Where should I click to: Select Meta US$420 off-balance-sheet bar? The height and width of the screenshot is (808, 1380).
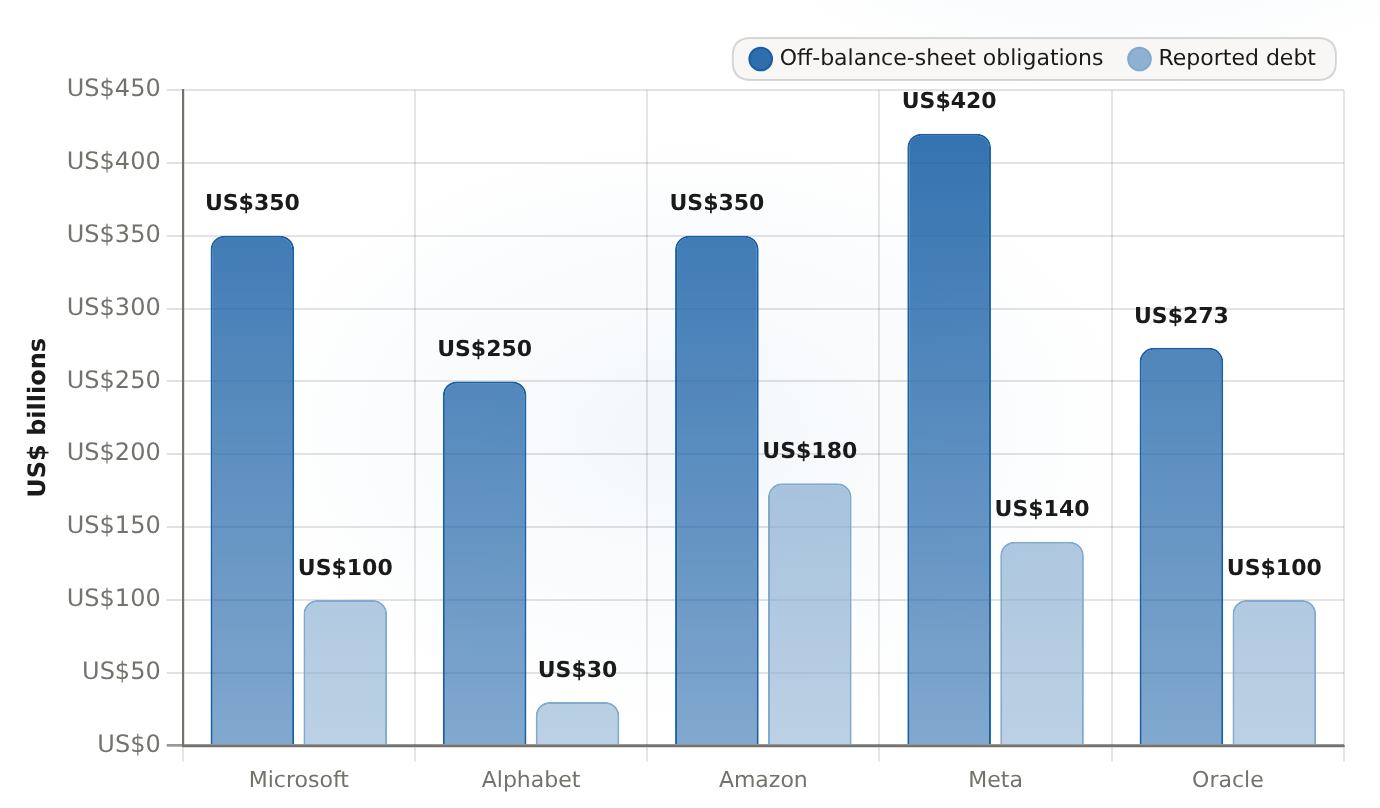tap(949, 440)
